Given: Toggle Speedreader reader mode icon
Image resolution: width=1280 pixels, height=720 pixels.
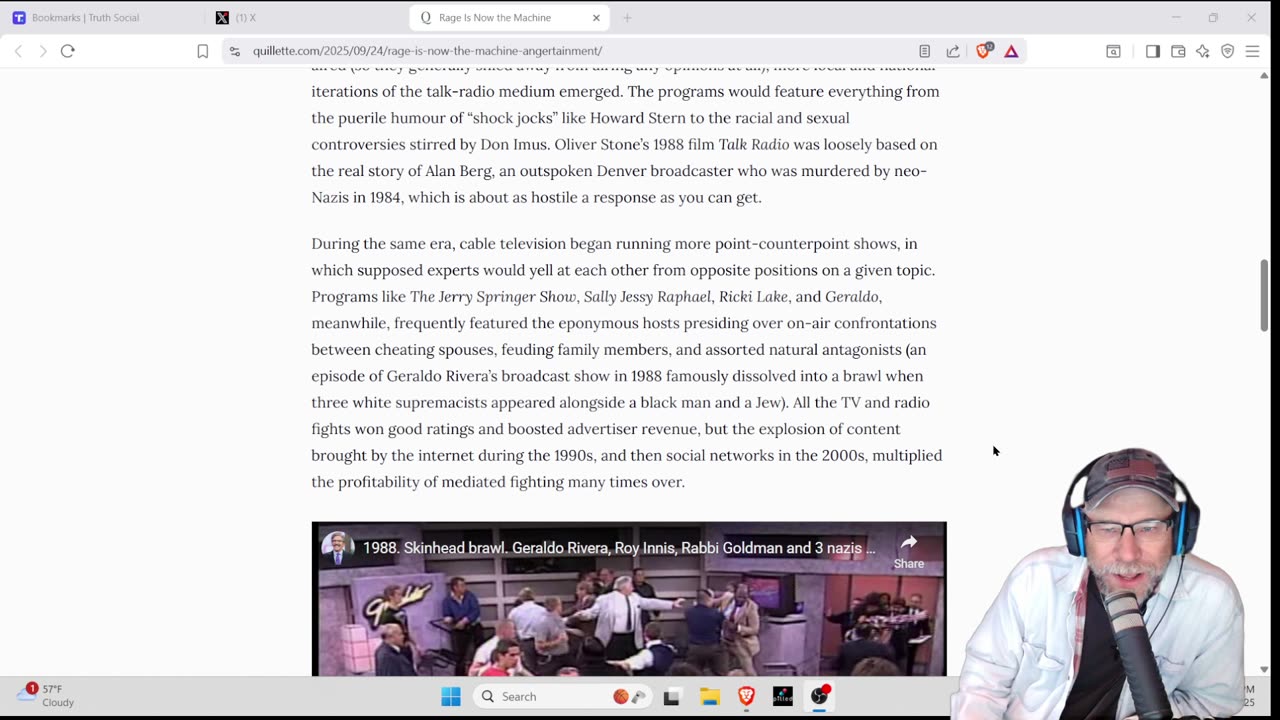Looking at the screenshot, I should [x=925, y=51].
